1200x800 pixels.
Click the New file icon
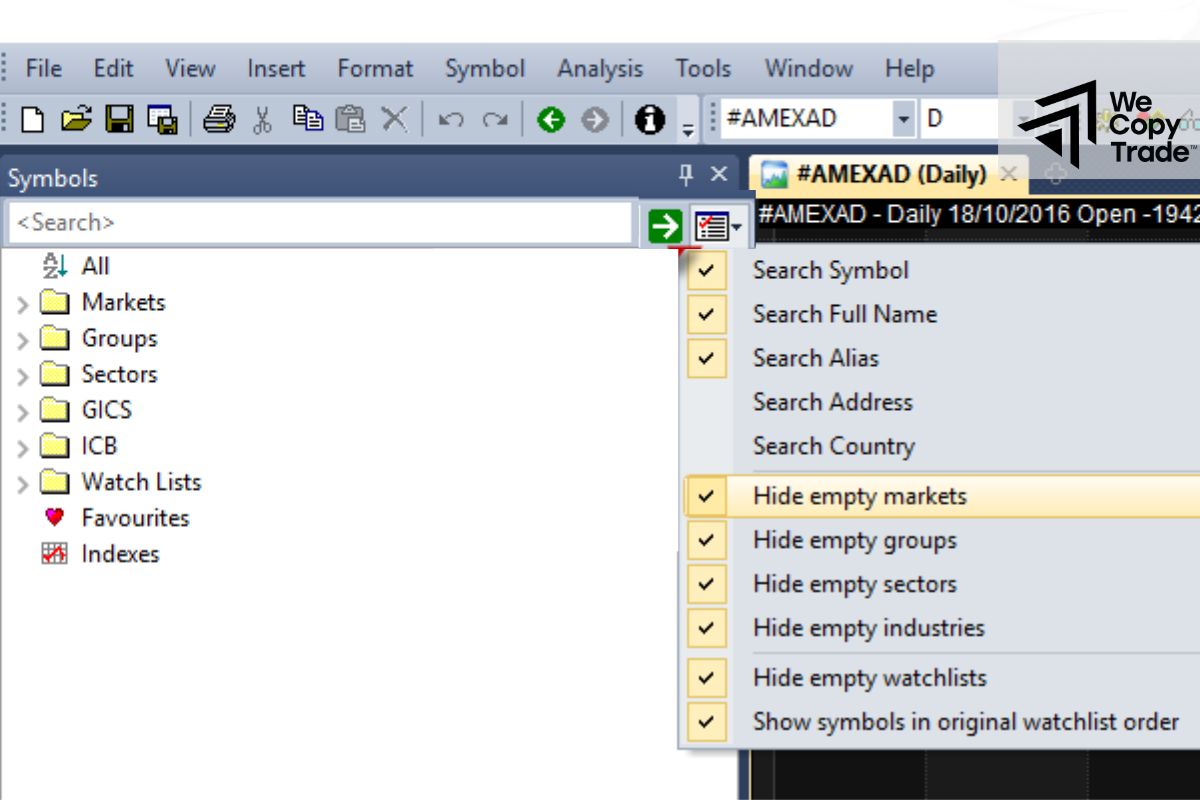point(33,120)
